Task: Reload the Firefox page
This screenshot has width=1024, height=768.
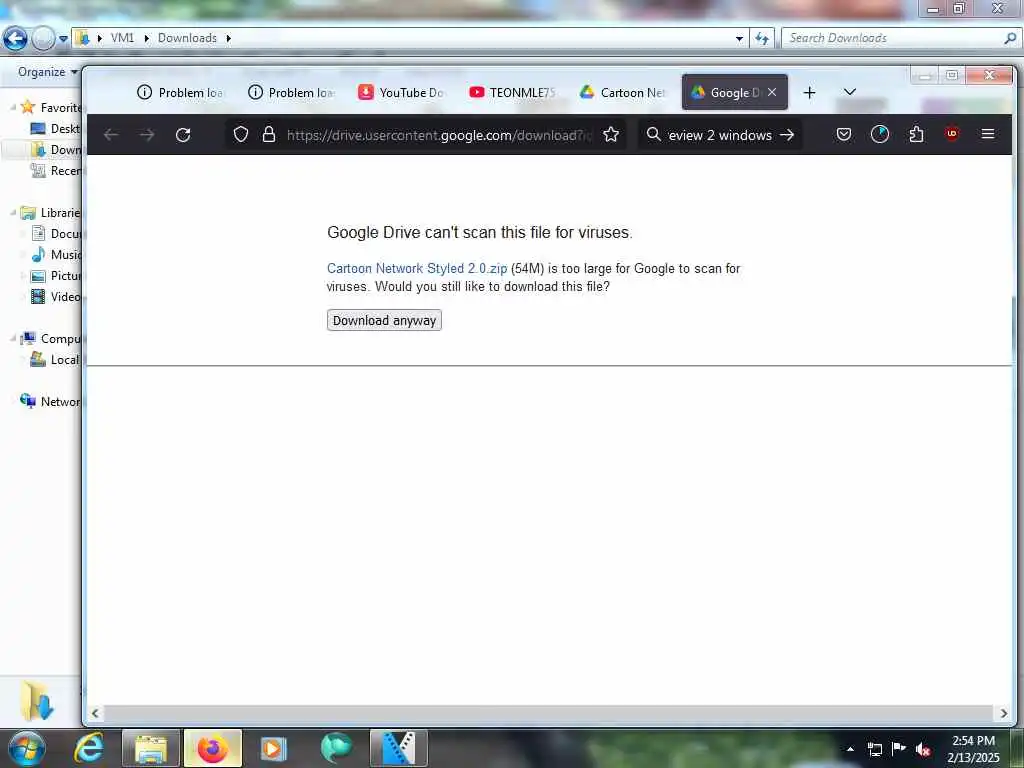Action: [183, 135]
